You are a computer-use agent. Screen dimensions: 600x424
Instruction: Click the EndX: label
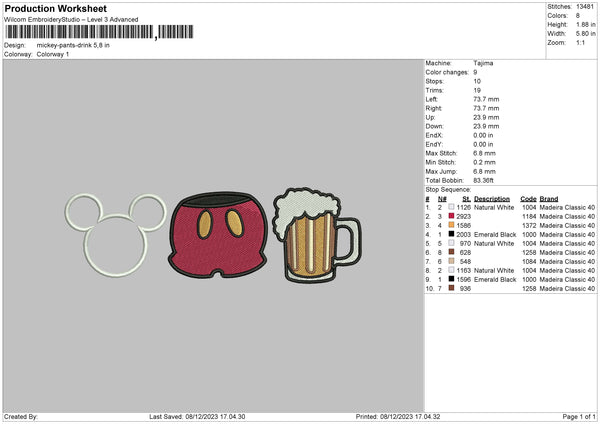click(434, 135)
